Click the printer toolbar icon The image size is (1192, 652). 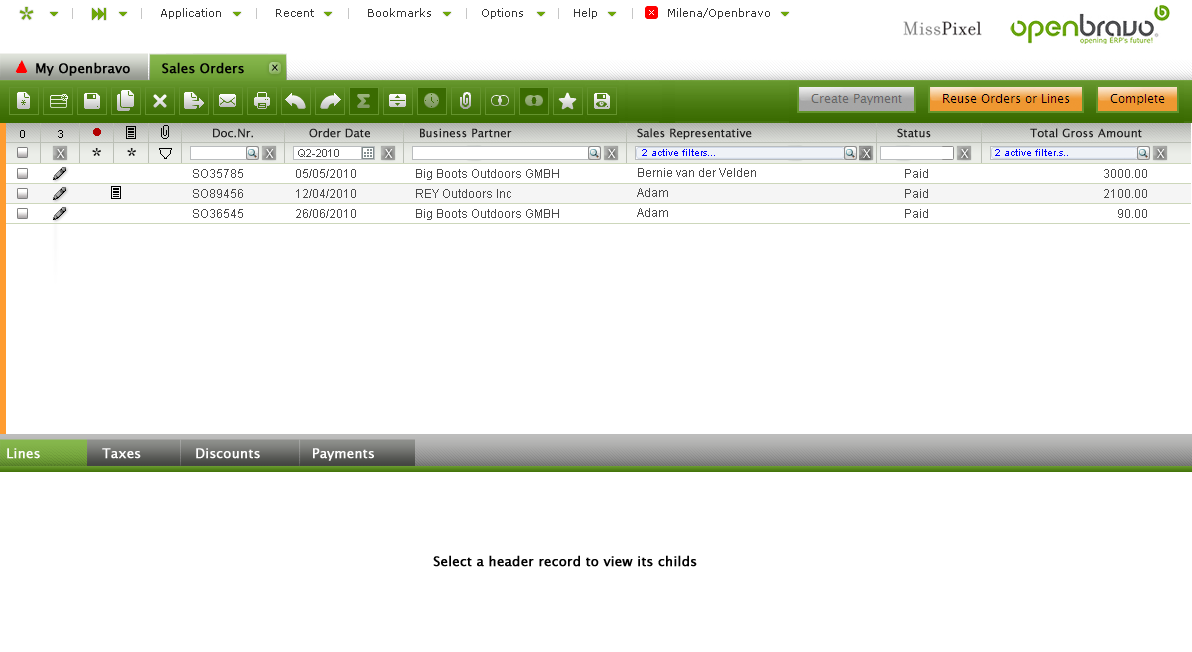pyautogui.click(x=262, y=100)
